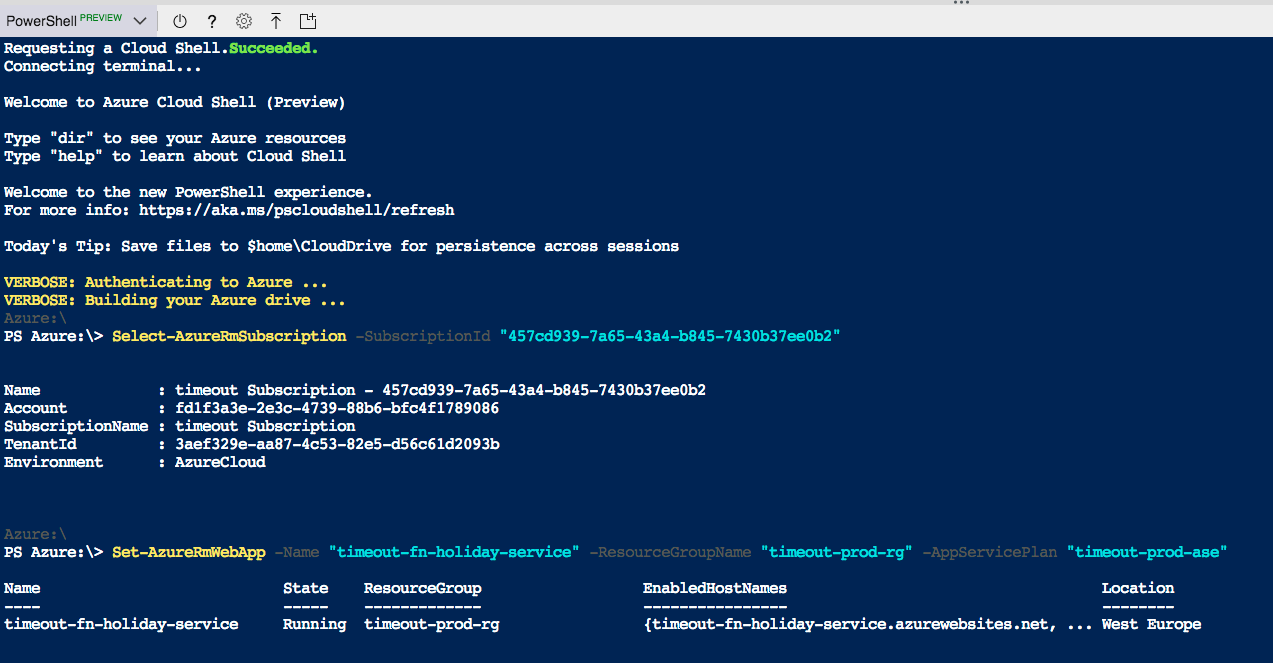This screenshot has width=1273, height=663.
Task: Click the -AppServicePlan parameter text
Action: (x=990, y=552)
